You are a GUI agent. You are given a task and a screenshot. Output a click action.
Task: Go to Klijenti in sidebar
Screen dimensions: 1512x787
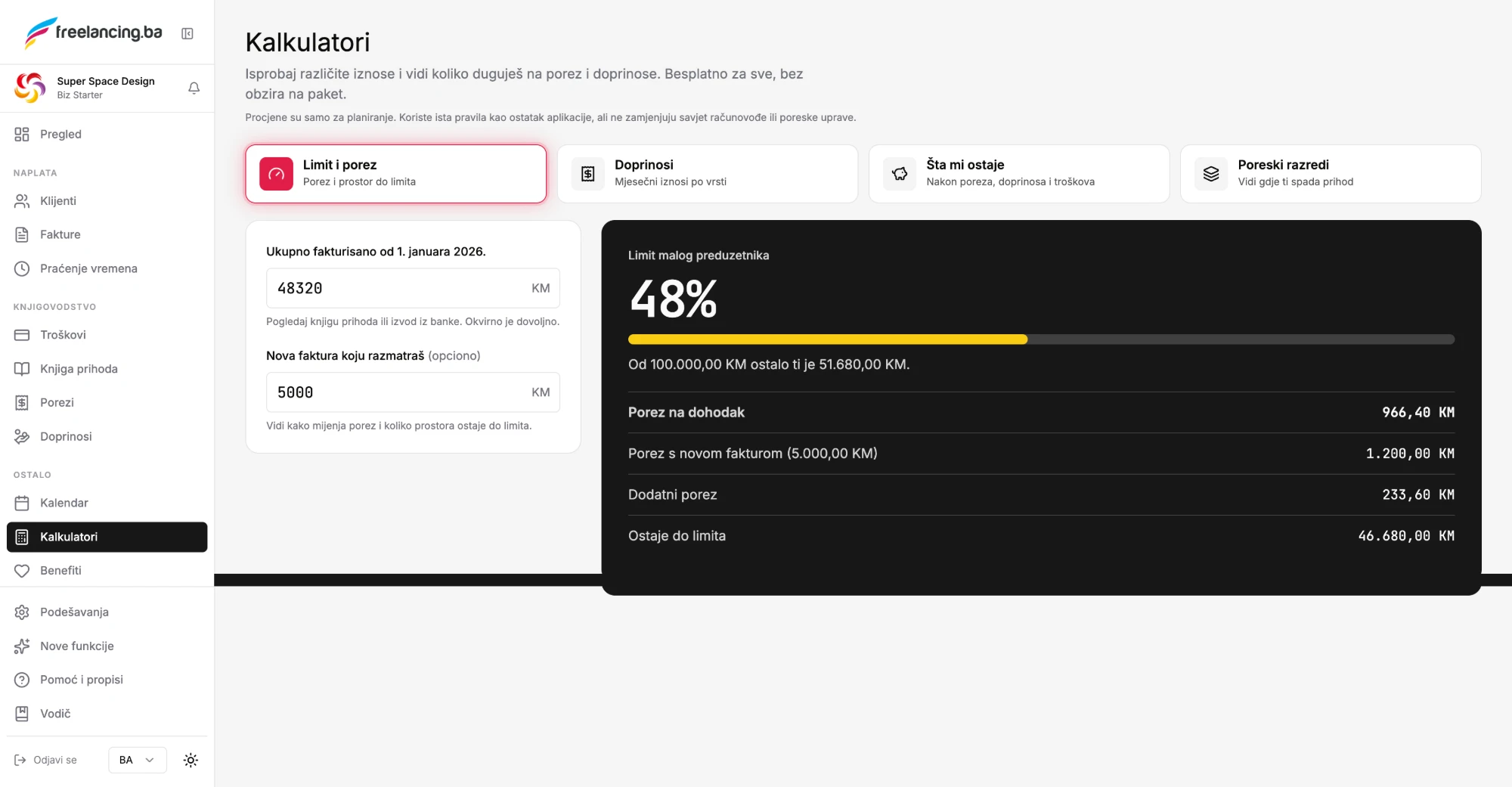(107, 200)
